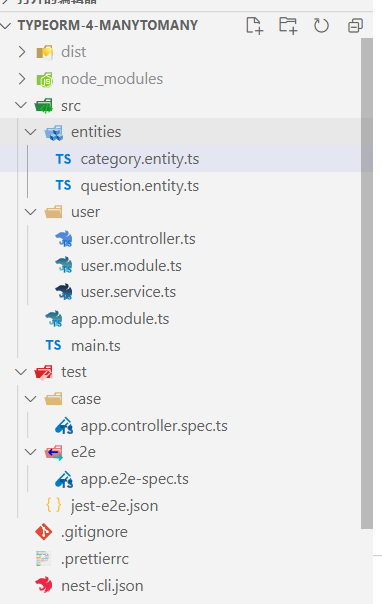Expand the dist folder

coord(22,52)
